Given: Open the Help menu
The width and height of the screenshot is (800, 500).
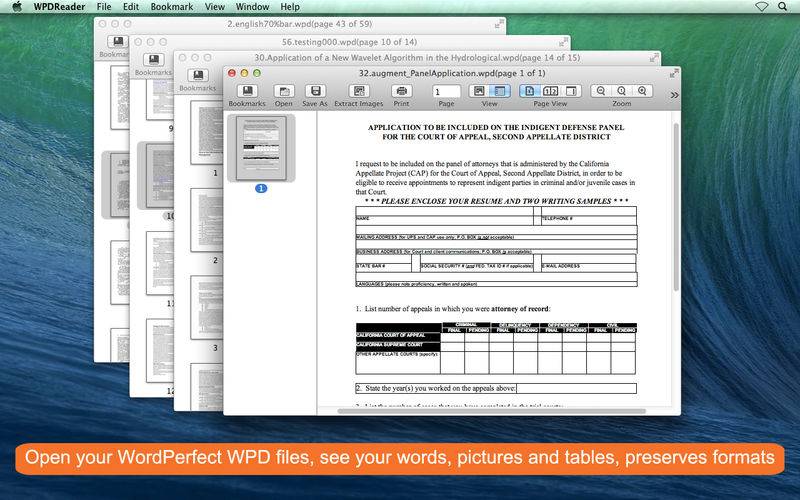Looking at the screenshot, I should 290,7.
